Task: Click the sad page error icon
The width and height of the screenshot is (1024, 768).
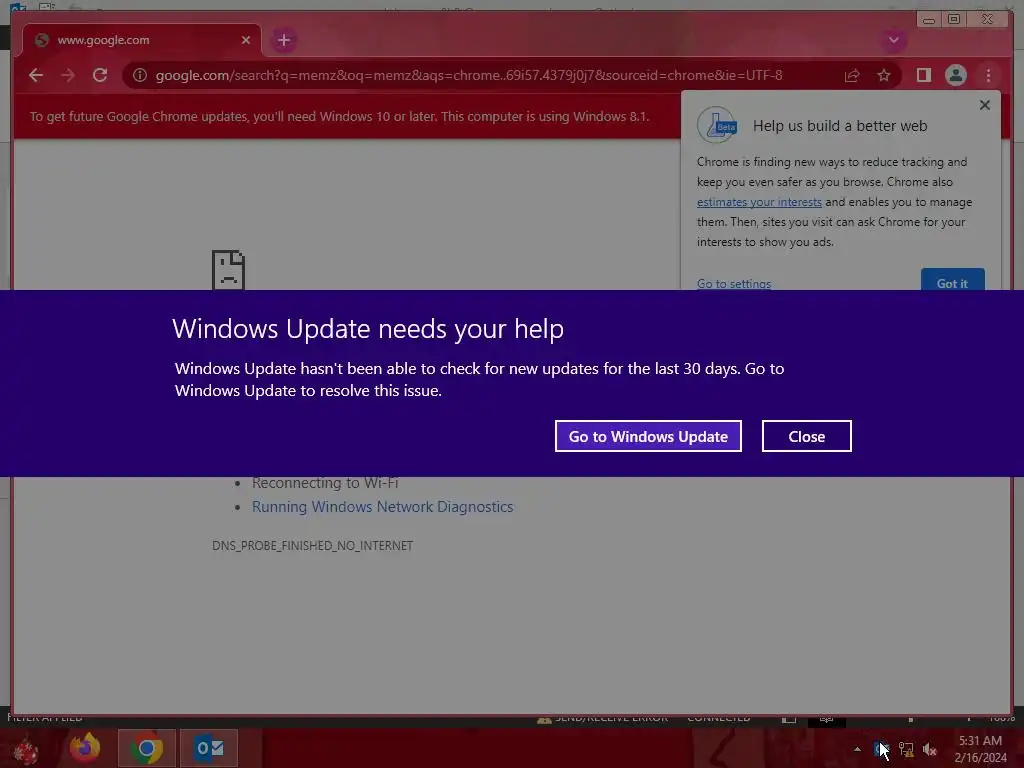Action: click(228, 269)
